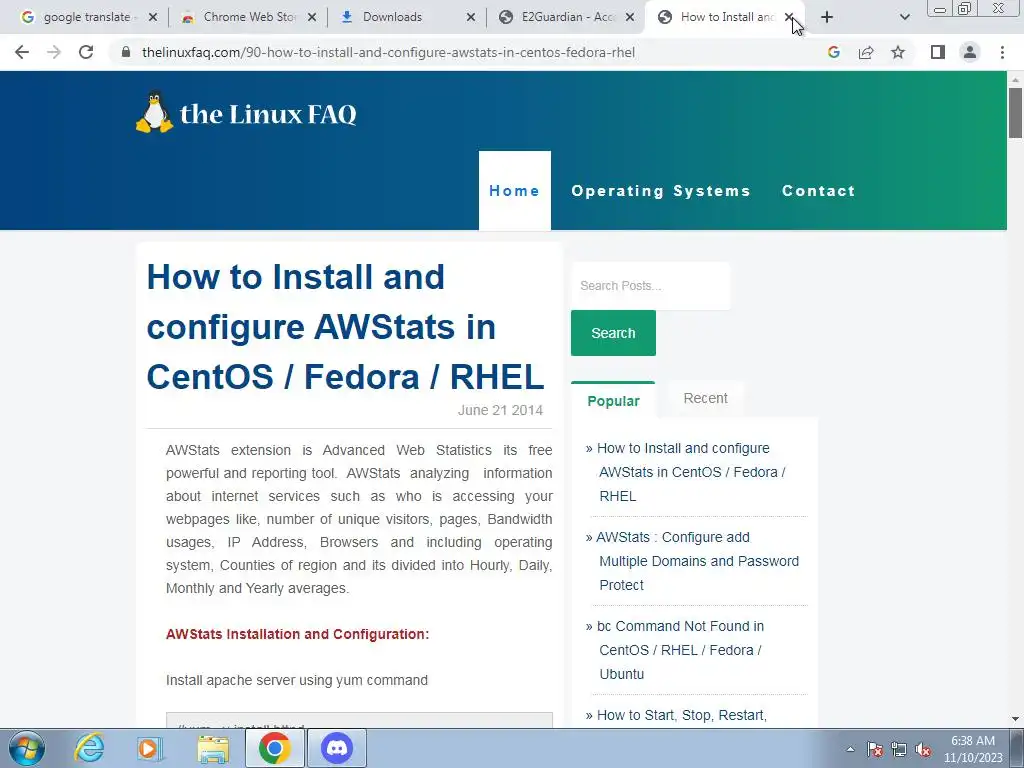Viewport: 1024px width, 768px height.
Task: Click the muted volume tray icon
Action: (x=923, y=749)
